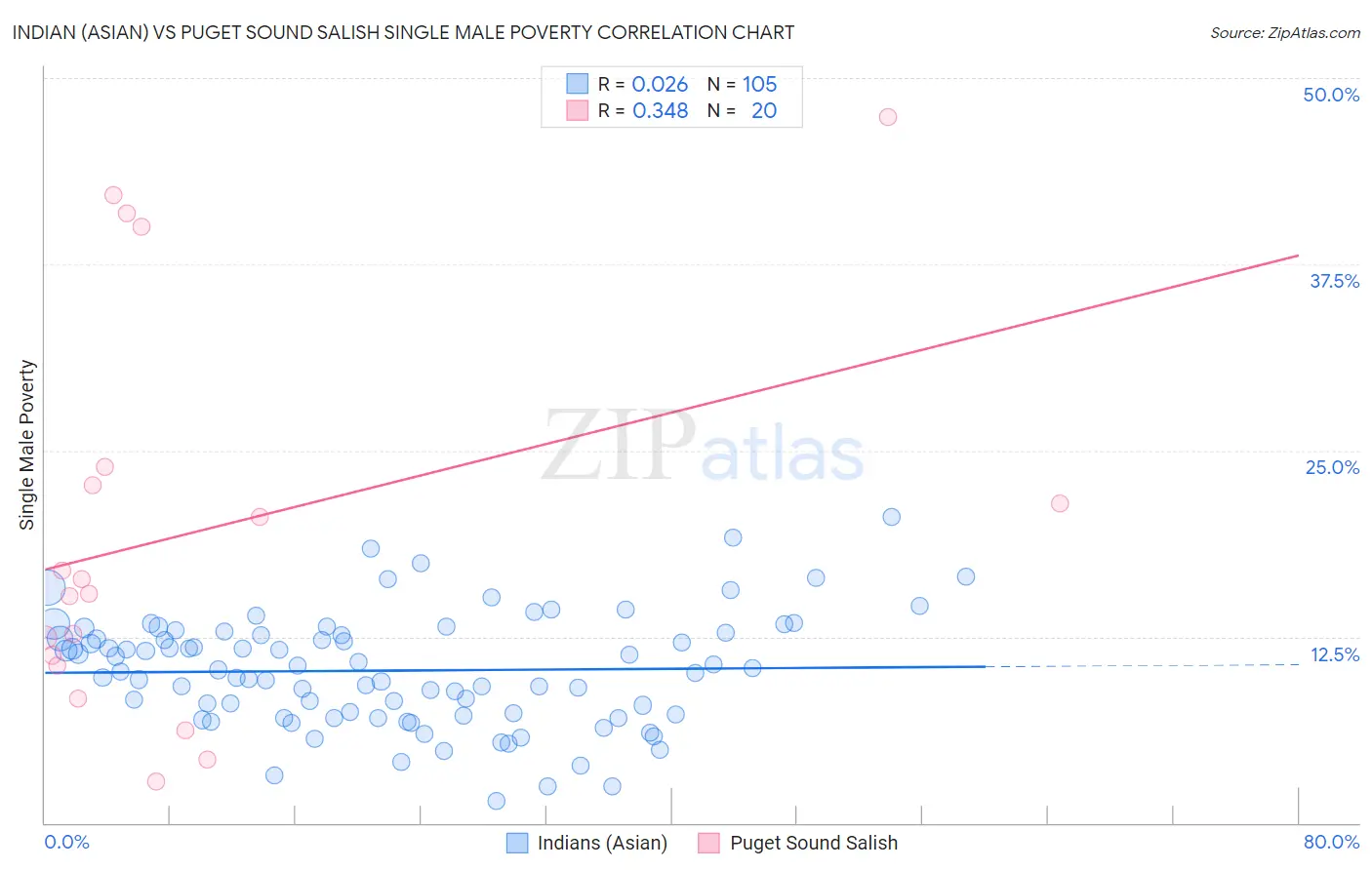Click the 25.0% y-axis label
This screenshot has height=870, width=1372.
[1332, 467]
